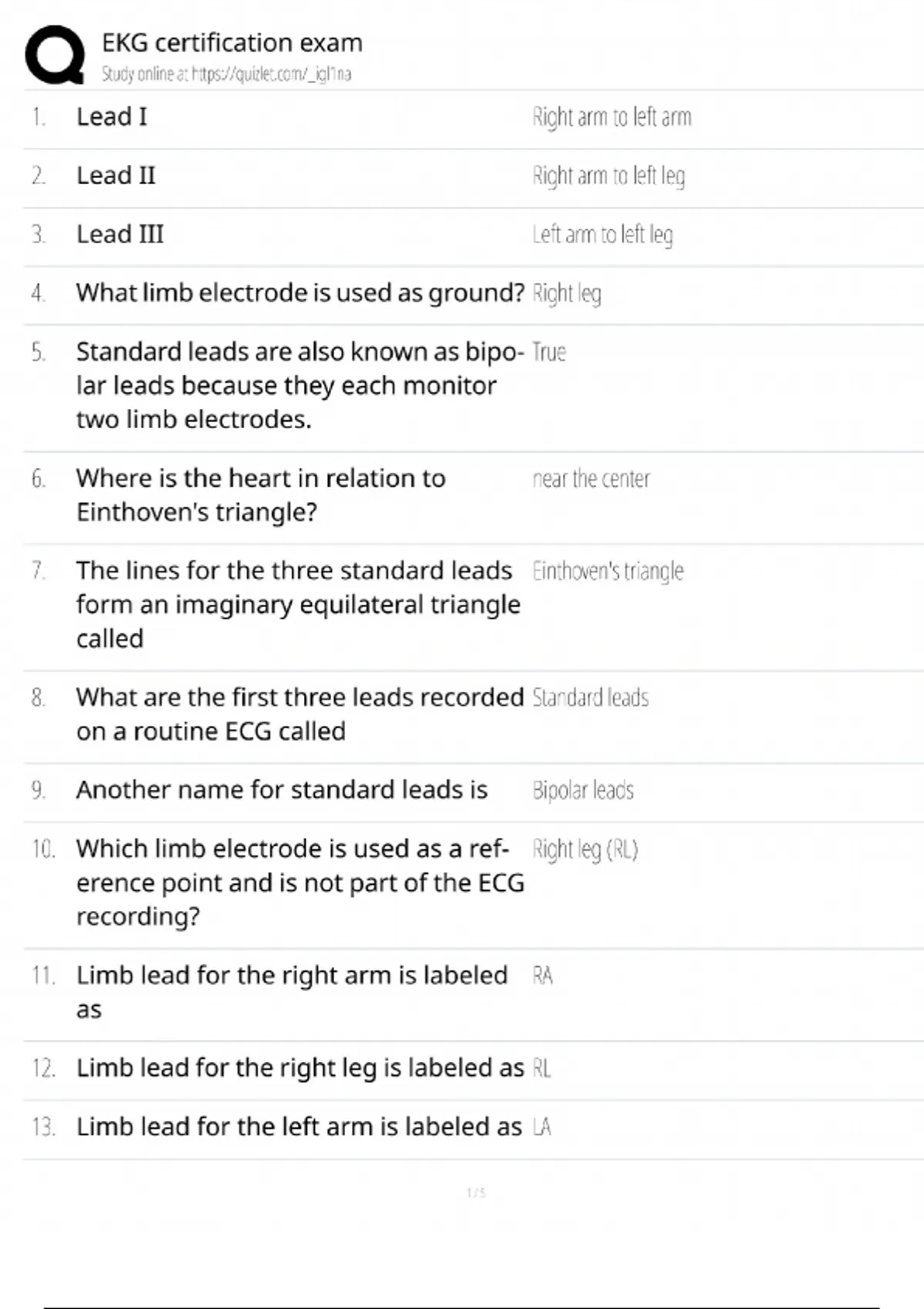Click the ground electrode question text
The width and height of the screenshot is (924, 1309).
tap(300, 293)
